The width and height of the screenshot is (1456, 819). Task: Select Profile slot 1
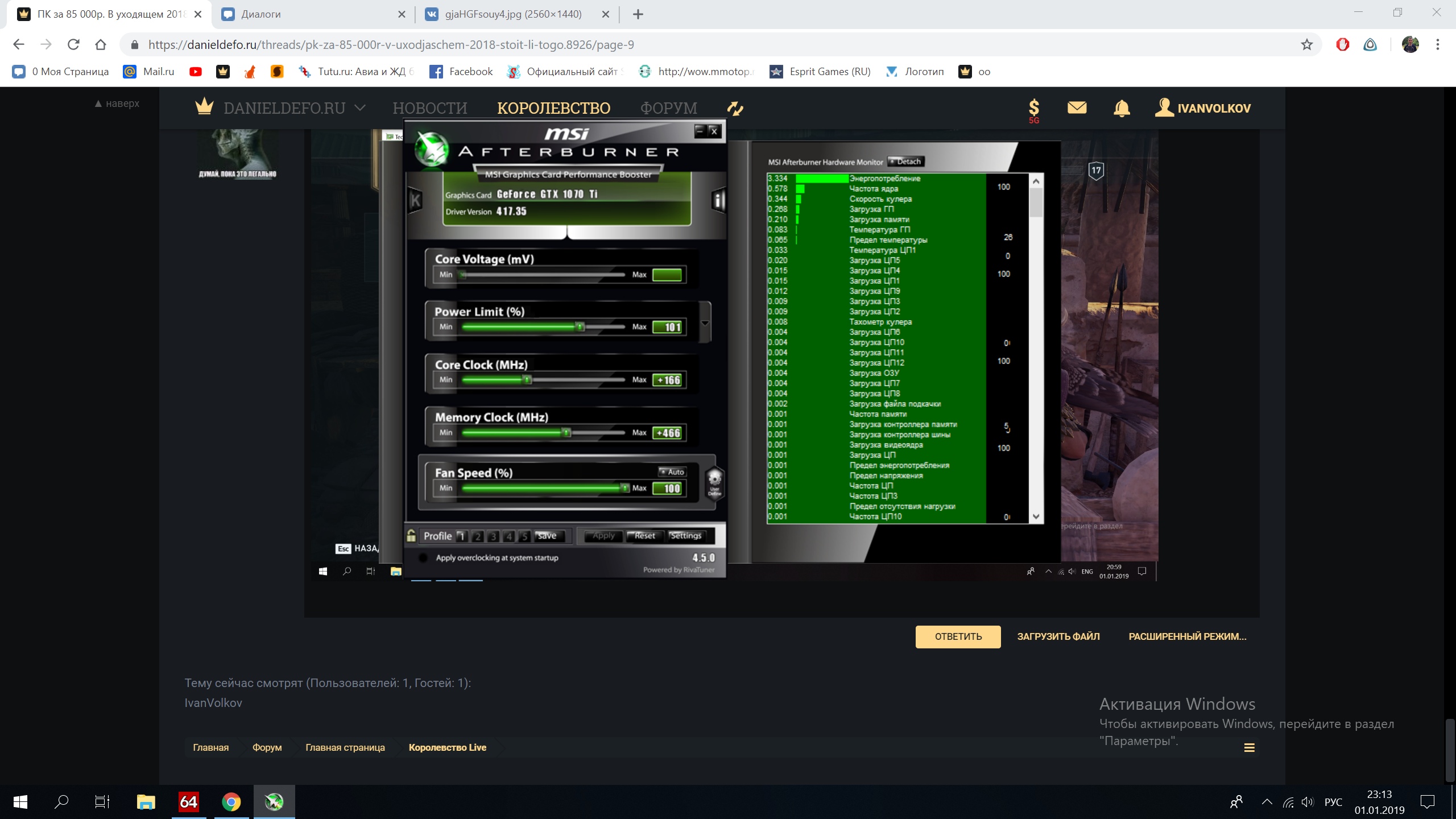(x=462, y=536)
